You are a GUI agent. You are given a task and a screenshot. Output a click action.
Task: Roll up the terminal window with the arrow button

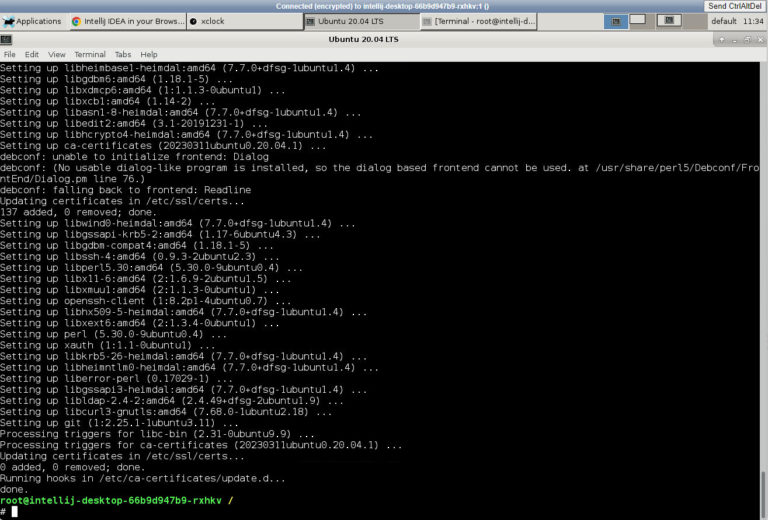point(721,40)
